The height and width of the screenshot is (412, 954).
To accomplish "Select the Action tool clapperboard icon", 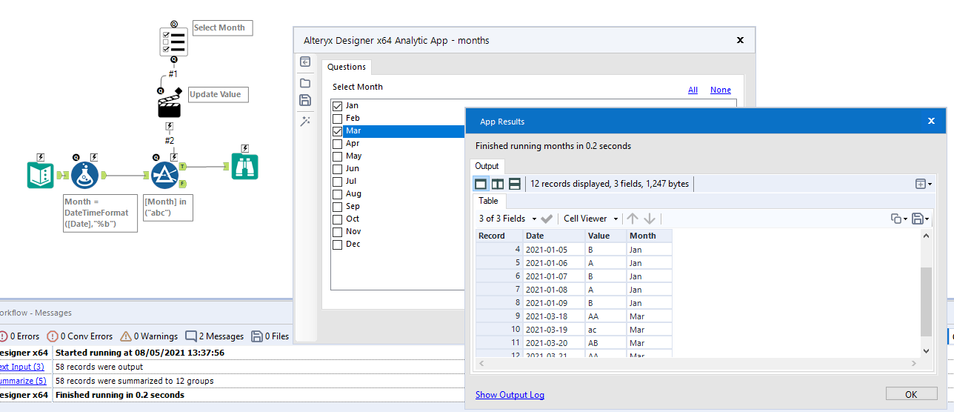I will coord(170,106).
